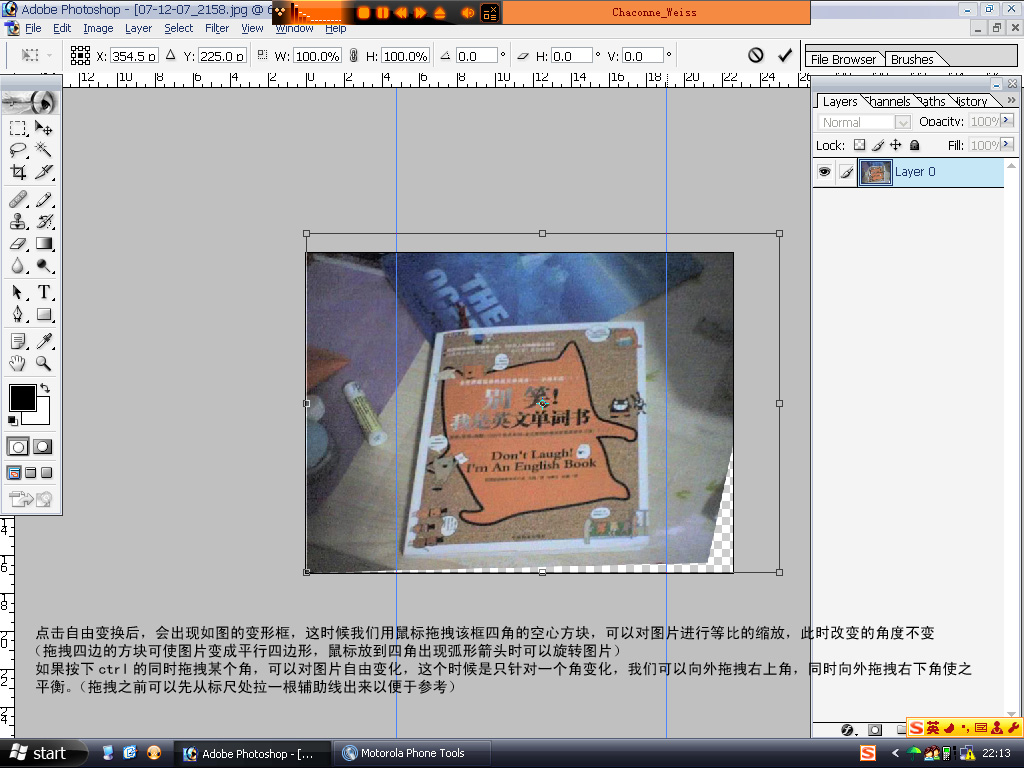Commit the transform with checkmark
Viewport: 1024px width, 768px height.
click(786, 56)
